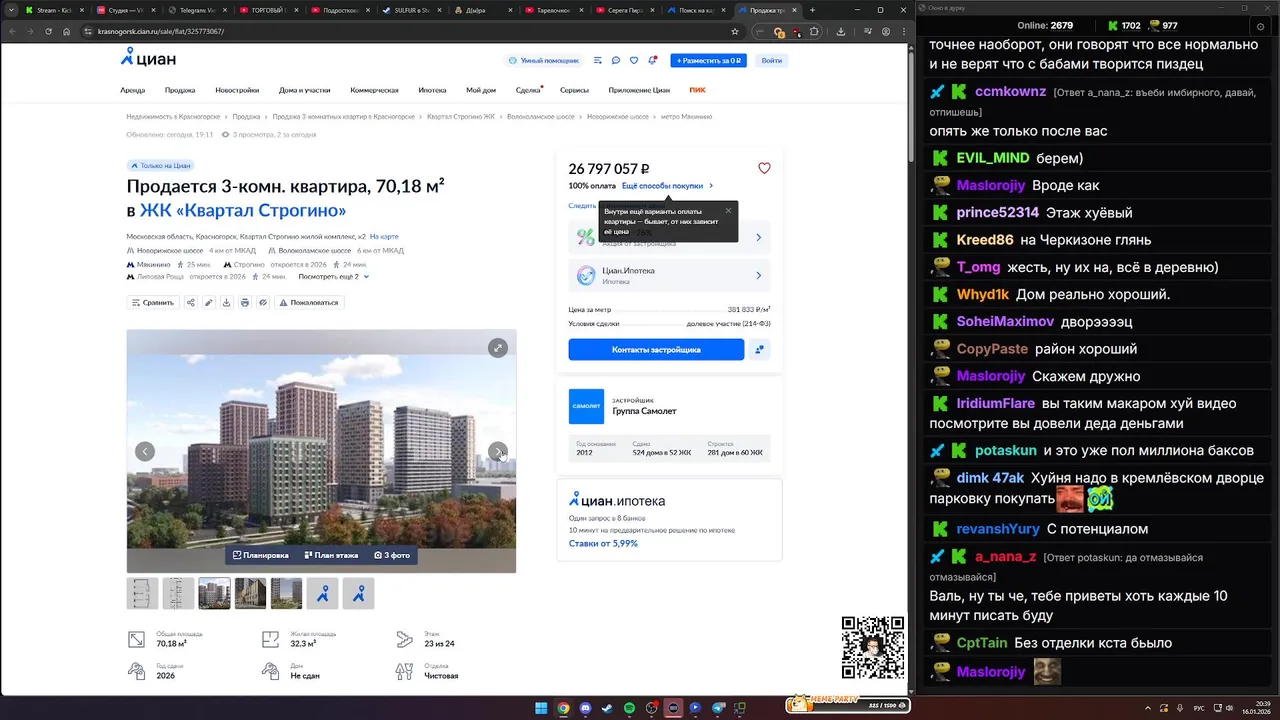The width and height of the screenshot is (1280, 720).
Task: Open '3 фото' overlay on photo
Action: [x=392, y=555]
